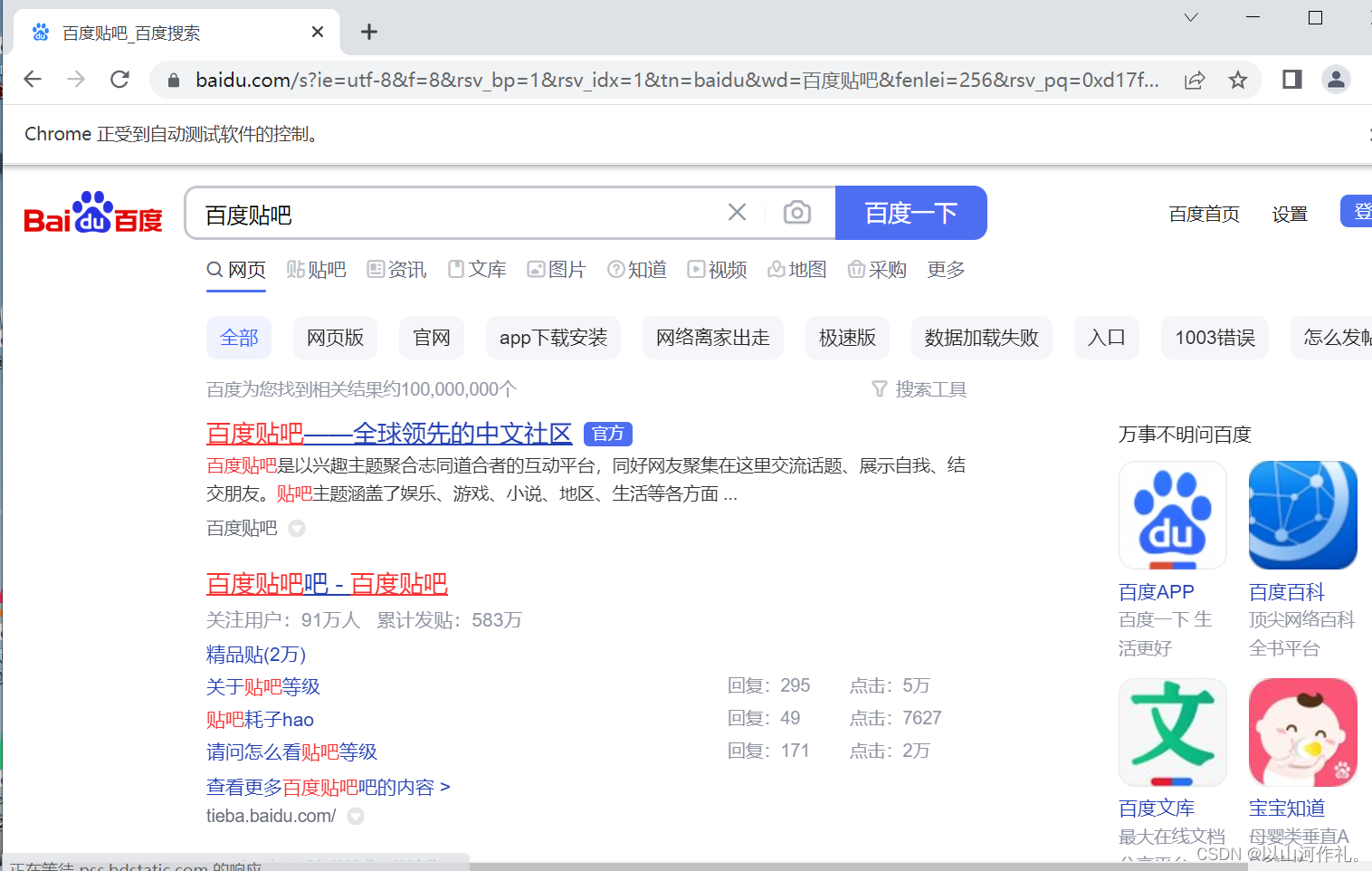The width and height of the screenshot is (1372, 871).
Task: Share this page using the share icon
Action: (1195, 80)
